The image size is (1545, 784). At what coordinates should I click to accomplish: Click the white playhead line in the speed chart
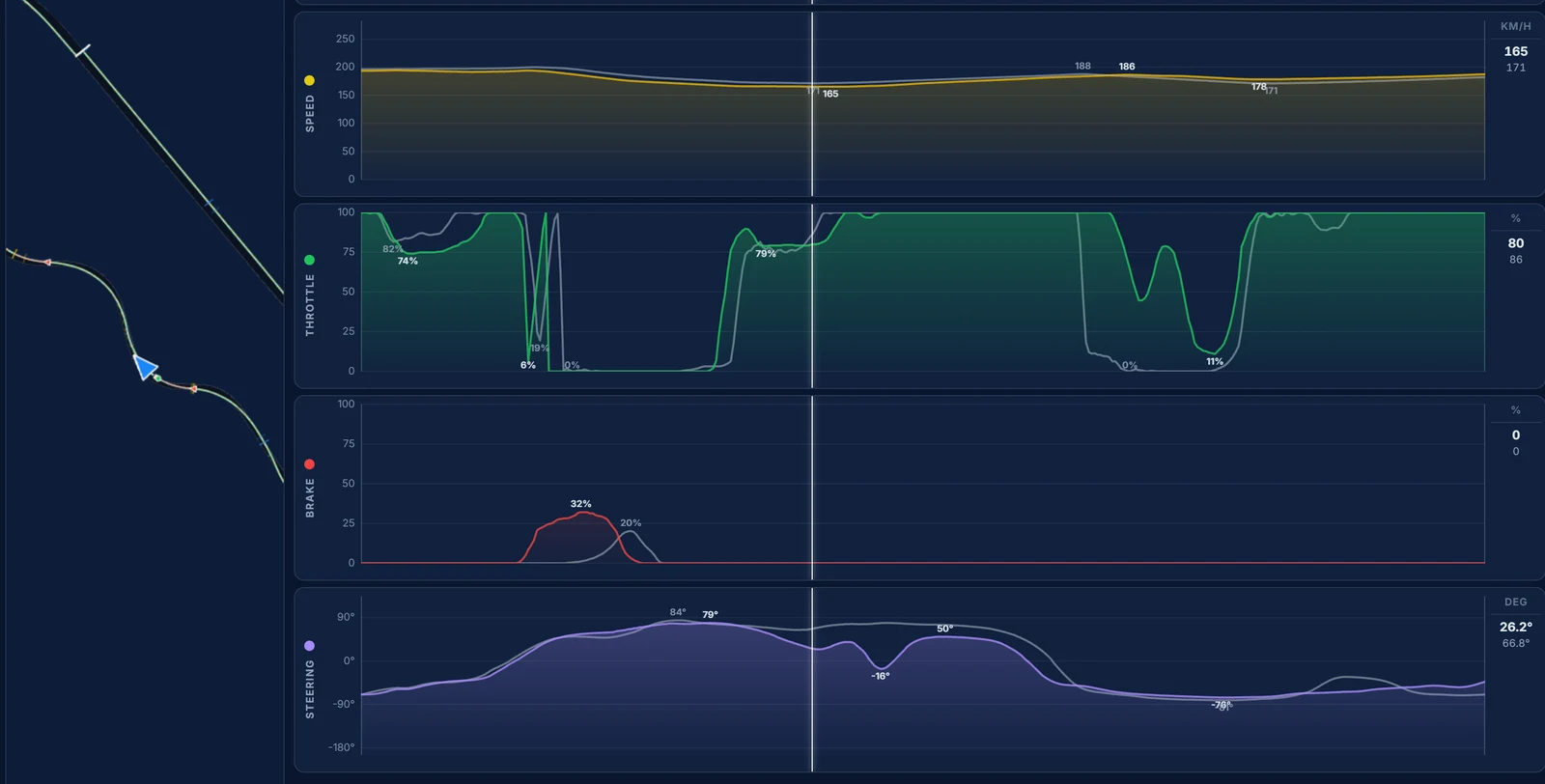coord(812,104)
